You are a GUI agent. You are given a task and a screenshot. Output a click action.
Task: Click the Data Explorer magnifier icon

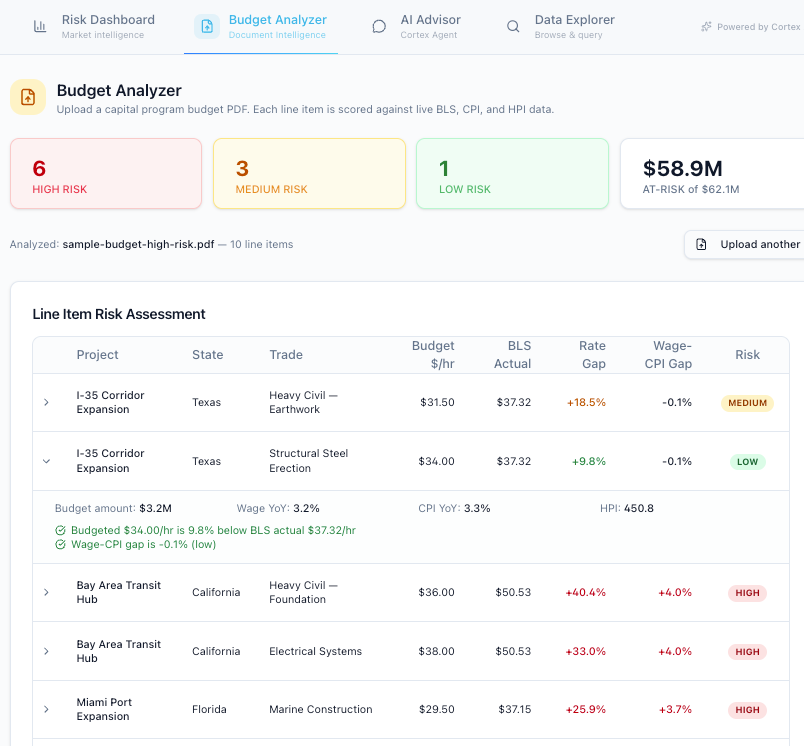point(513,26)
